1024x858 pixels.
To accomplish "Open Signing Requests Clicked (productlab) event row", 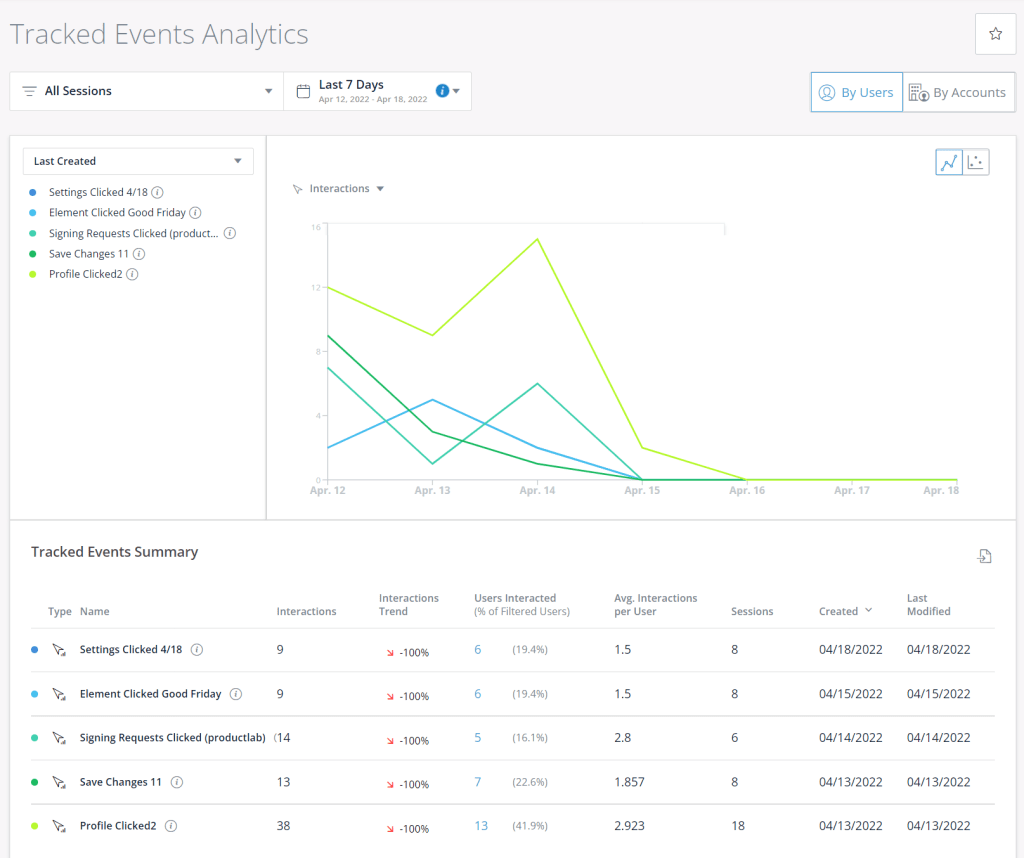I will click(x=172, y=738).
